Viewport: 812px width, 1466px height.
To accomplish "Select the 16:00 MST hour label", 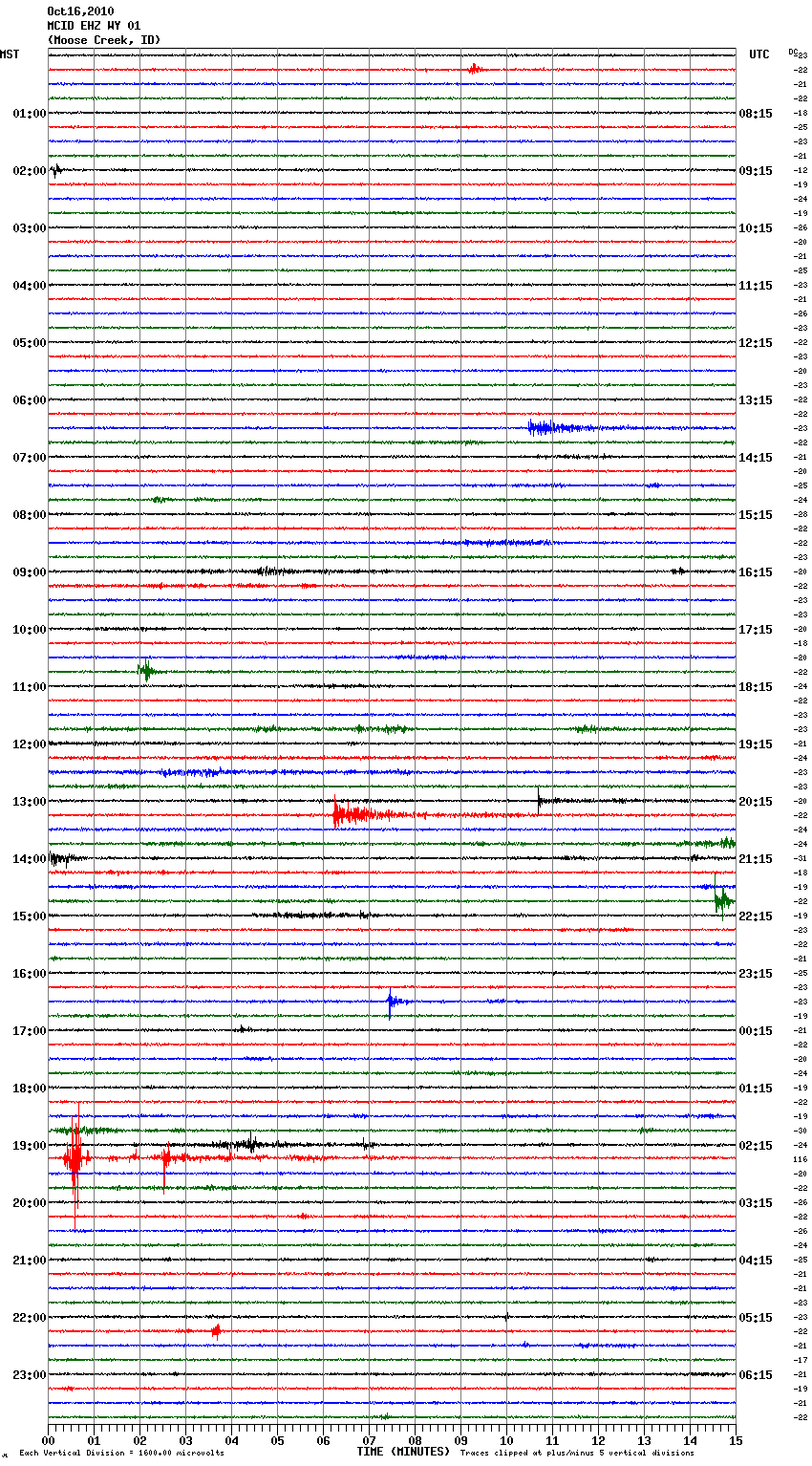I will (x=30, y=974).
